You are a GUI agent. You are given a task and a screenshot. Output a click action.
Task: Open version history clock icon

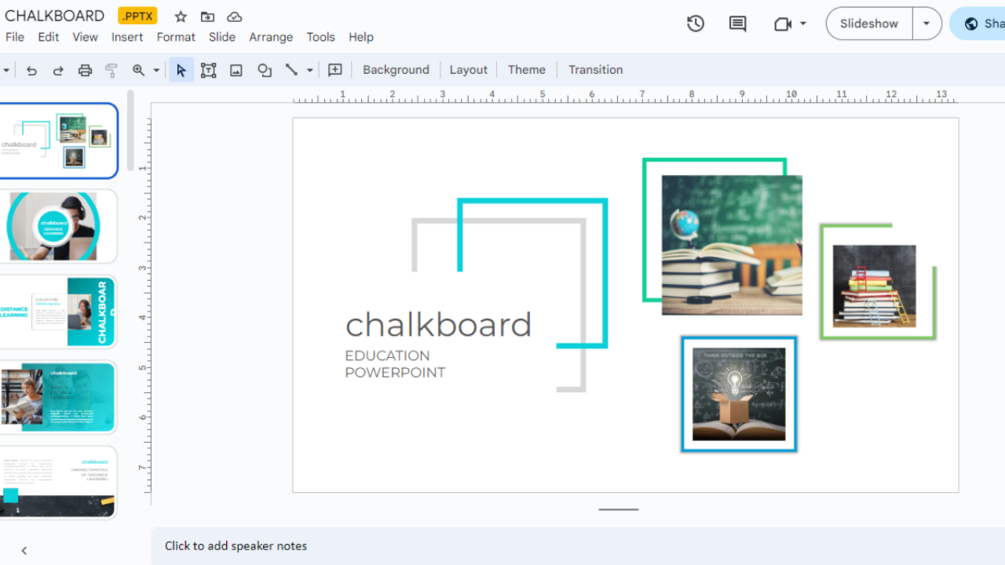coord(695,24)
